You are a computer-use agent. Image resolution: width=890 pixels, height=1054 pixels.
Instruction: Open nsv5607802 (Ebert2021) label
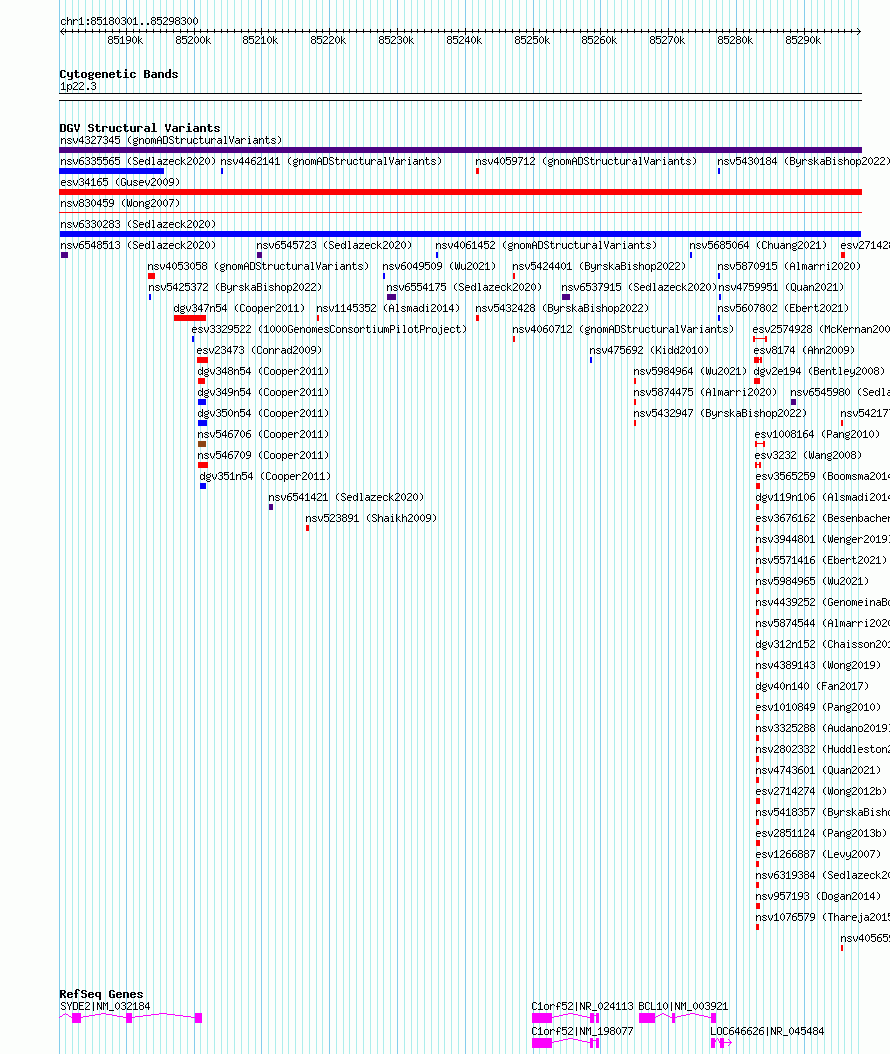click(x=783, y=308)
